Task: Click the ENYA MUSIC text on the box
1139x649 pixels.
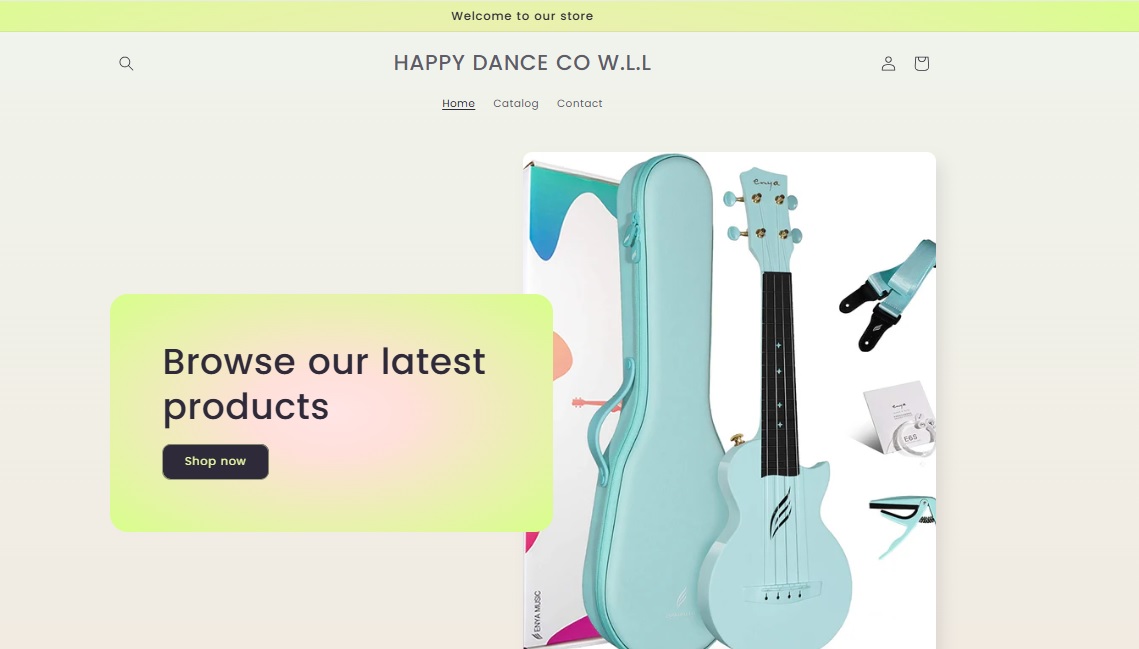Action: [x=537, y=615]
